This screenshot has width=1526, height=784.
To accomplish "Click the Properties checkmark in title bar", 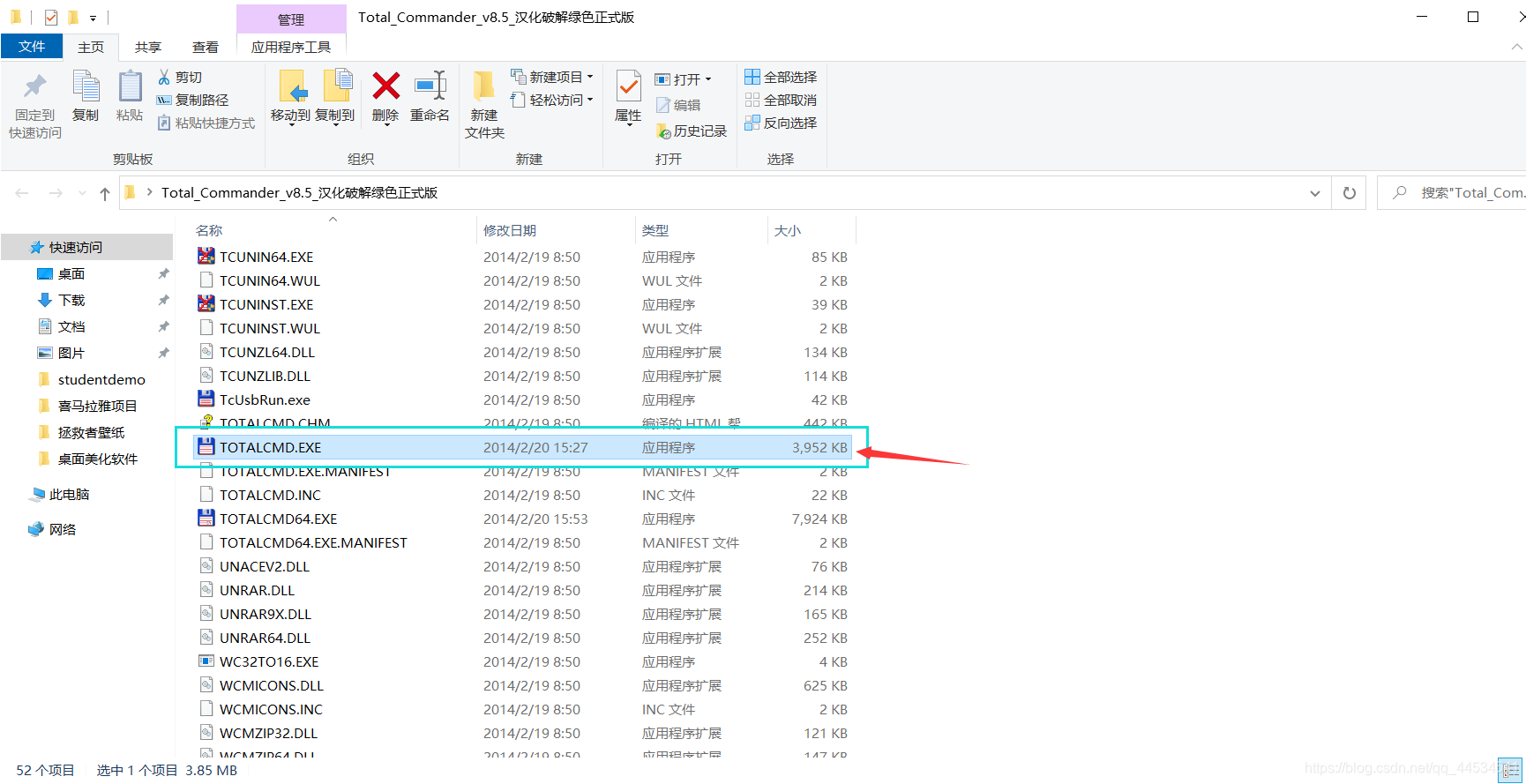I will [x=51, y=17].
